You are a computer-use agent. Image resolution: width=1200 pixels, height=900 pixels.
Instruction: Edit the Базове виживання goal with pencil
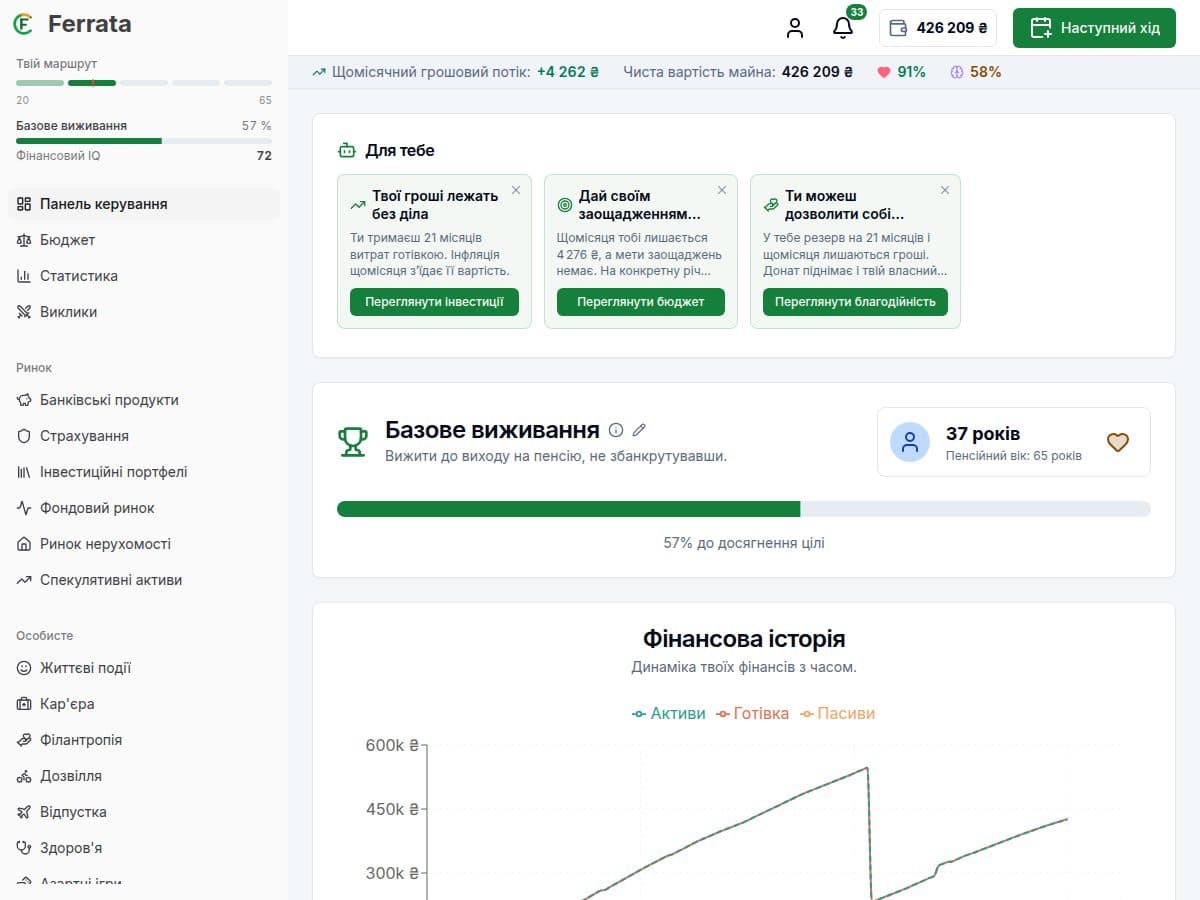[x=640, y=430]
